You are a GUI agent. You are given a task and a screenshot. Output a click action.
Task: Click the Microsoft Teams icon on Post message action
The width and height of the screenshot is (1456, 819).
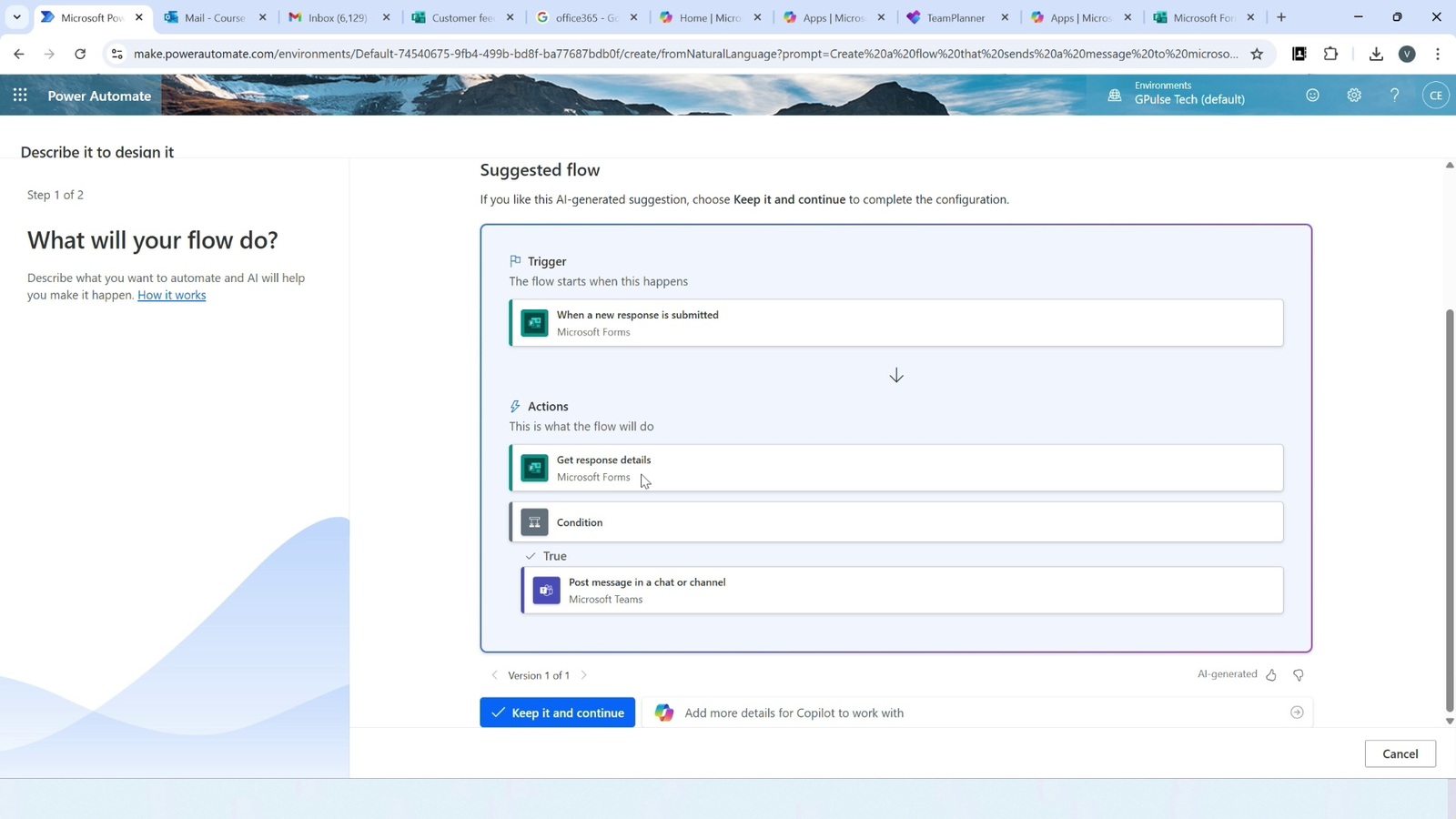click(546, 590)
